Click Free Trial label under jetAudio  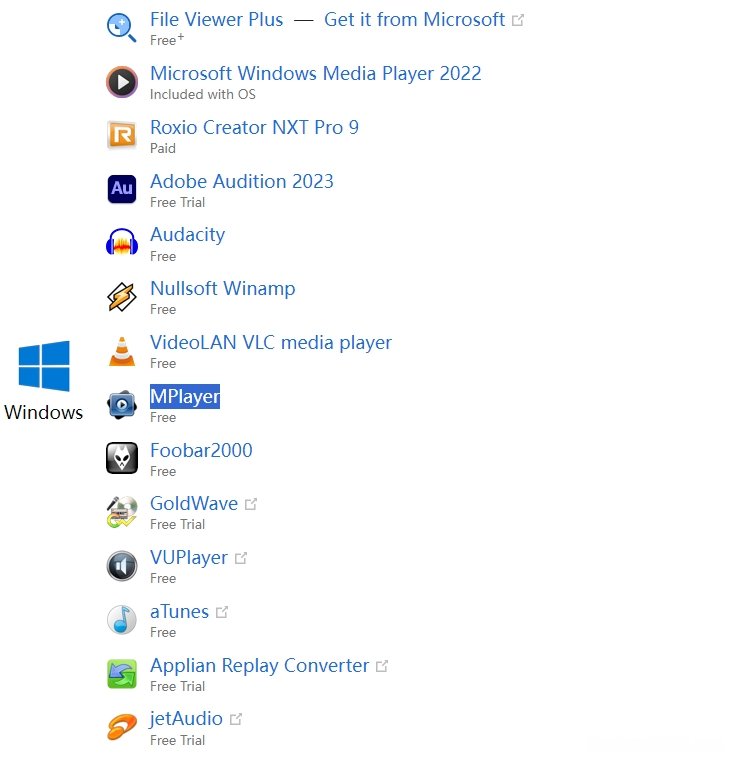coord(178,740)
